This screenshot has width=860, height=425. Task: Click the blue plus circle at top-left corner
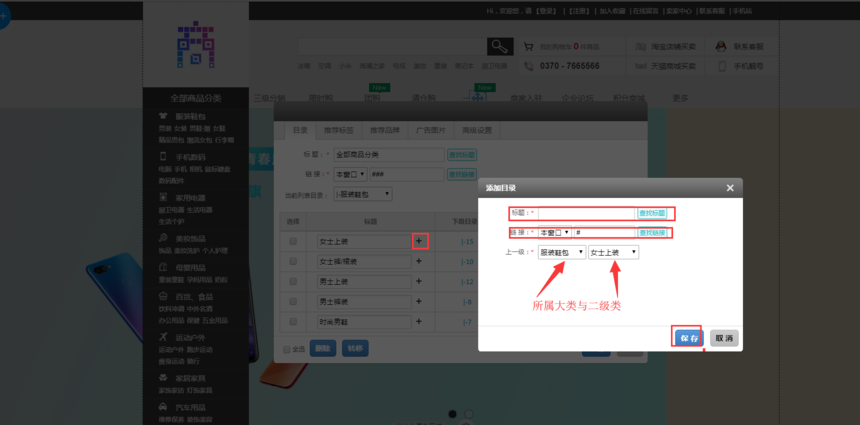3,16
